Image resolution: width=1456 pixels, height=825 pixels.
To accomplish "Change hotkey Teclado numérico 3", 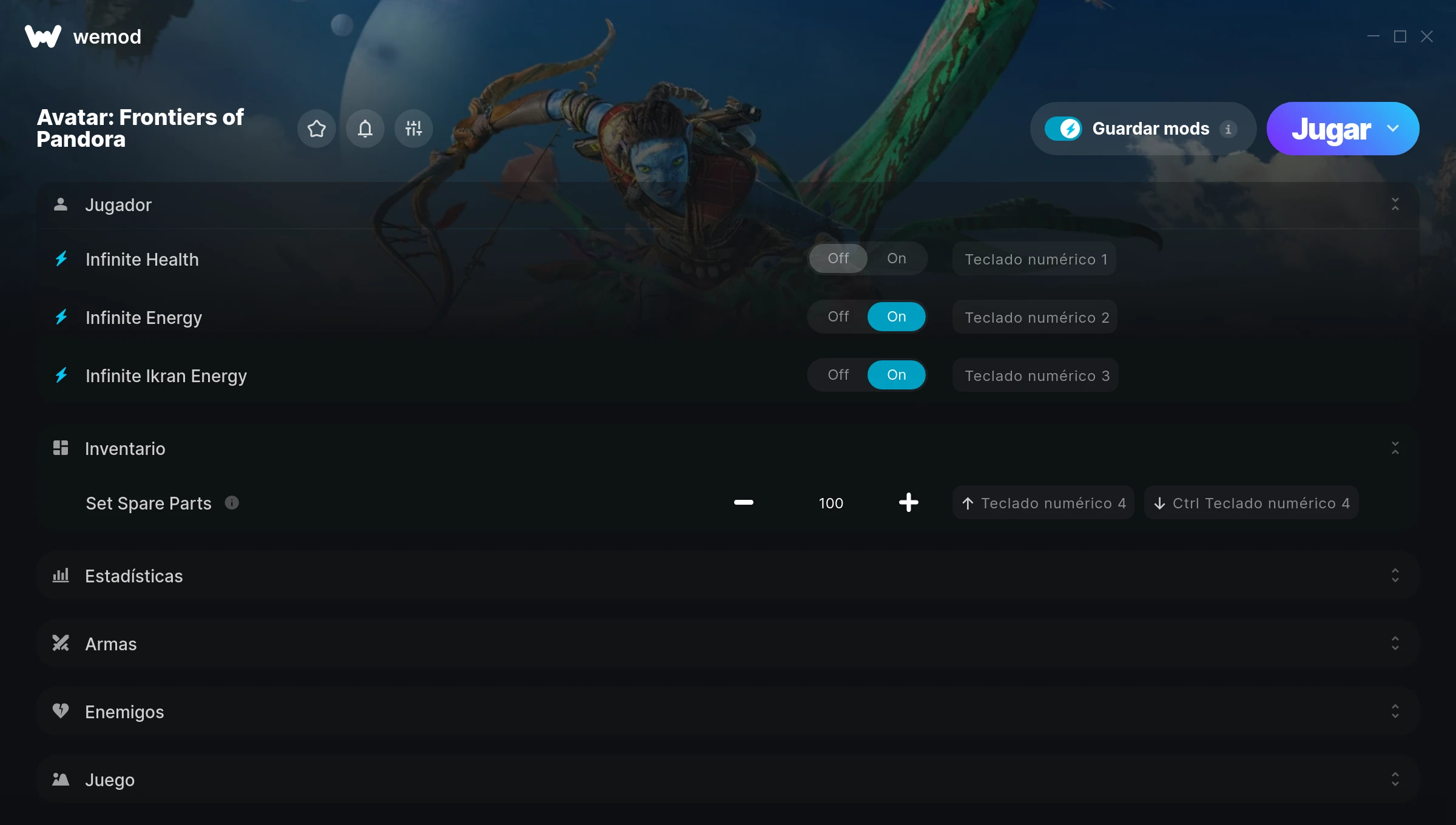I will pyautogui.click(x=1036, y=375).
